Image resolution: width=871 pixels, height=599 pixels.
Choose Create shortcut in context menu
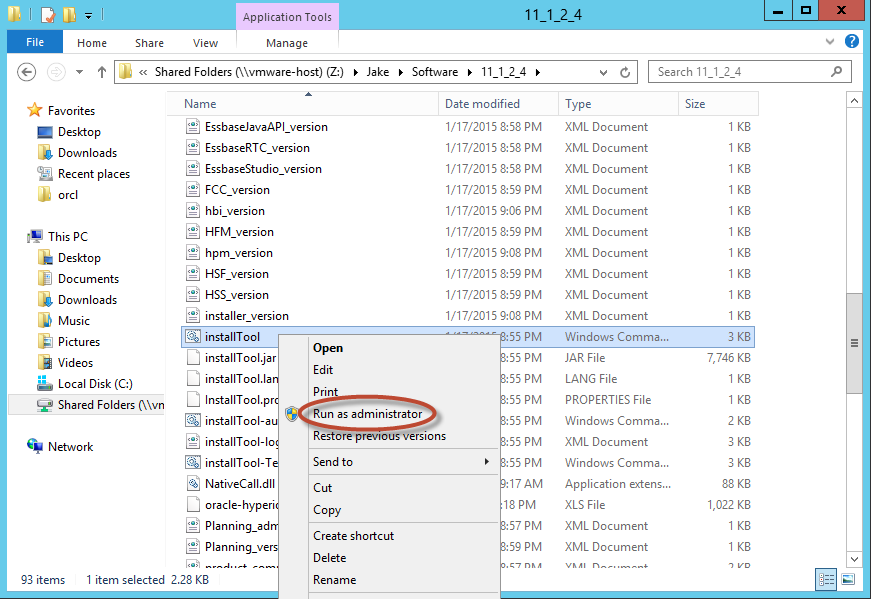coord(353,536)
